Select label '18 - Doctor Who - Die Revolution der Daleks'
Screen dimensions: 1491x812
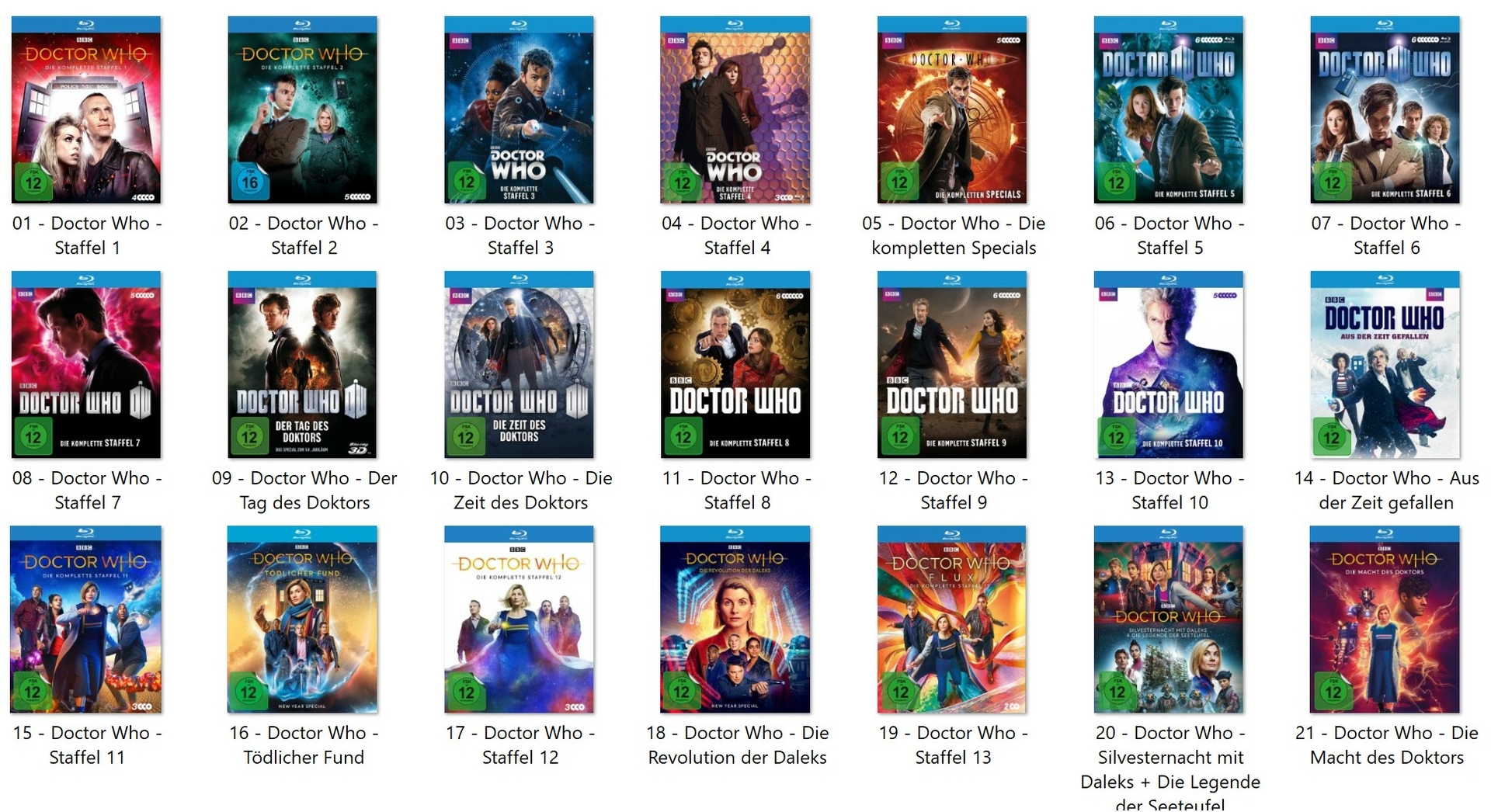click(x=738, y=744)
